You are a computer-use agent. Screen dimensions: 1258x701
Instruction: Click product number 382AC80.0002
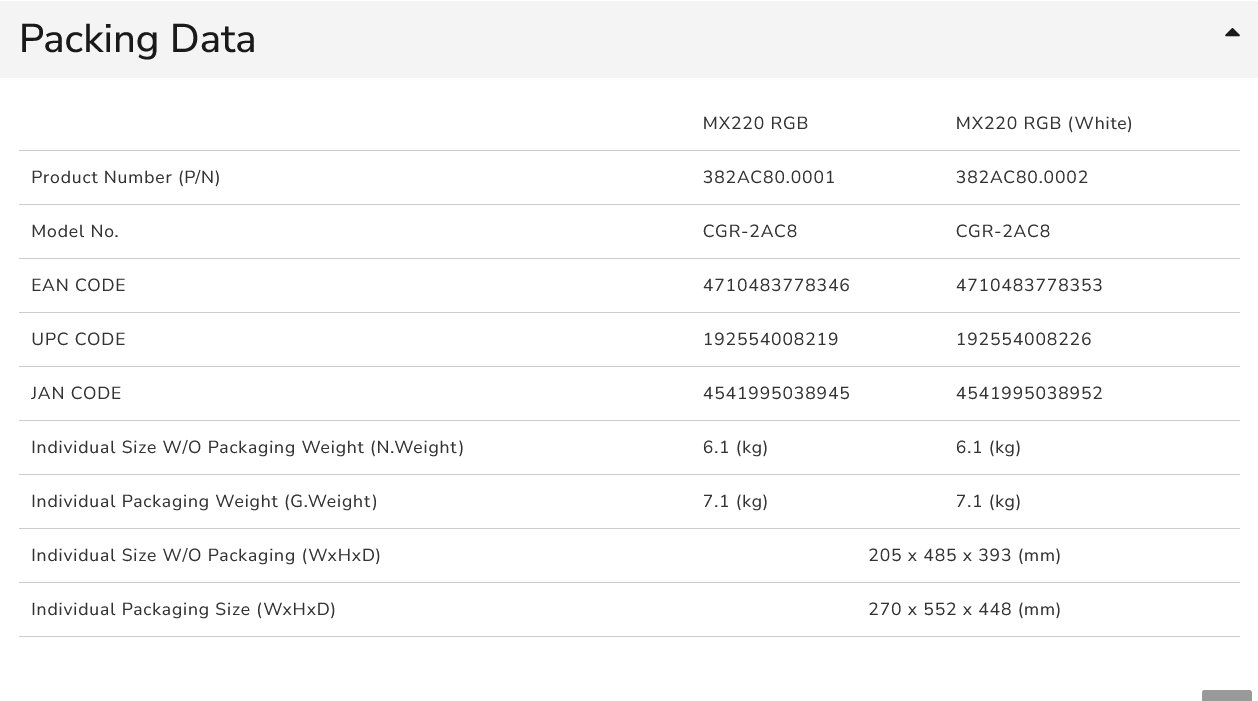(1022, 178)
